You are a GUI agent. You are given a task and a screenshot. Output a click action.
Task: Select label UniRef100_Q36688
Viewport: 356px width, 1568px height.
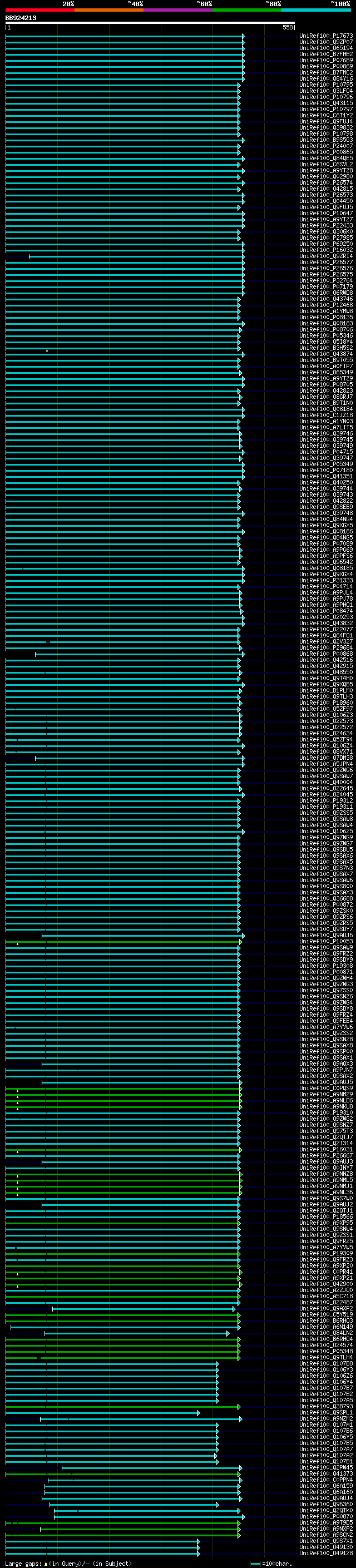(326, 898)
